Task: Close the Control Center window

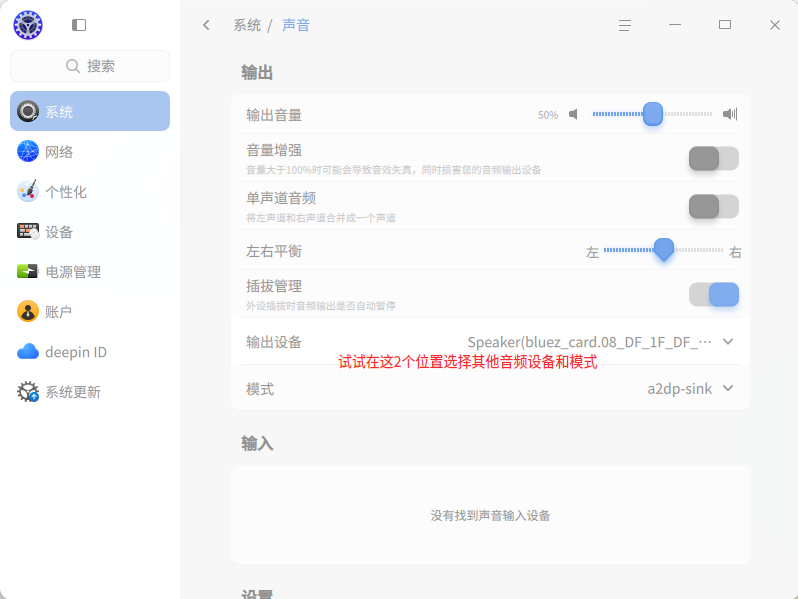Action: (x=775, y=25)
